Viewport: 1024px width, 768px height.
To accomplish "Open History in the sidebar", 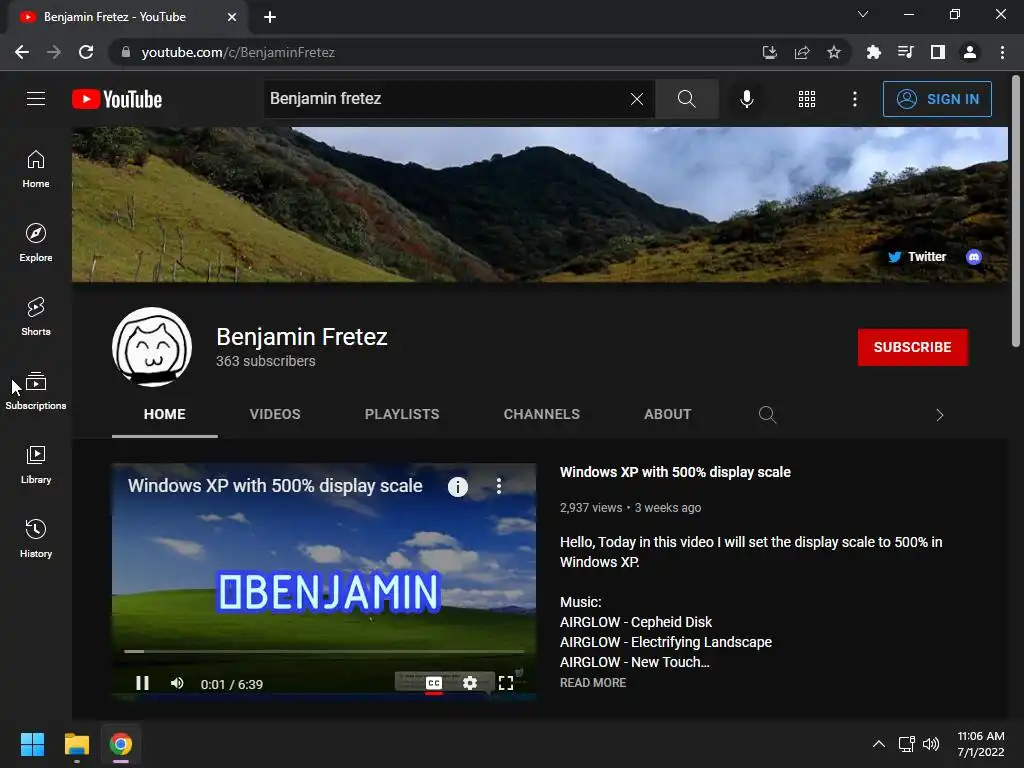I will pyautogui.click(x=36, y=539).
